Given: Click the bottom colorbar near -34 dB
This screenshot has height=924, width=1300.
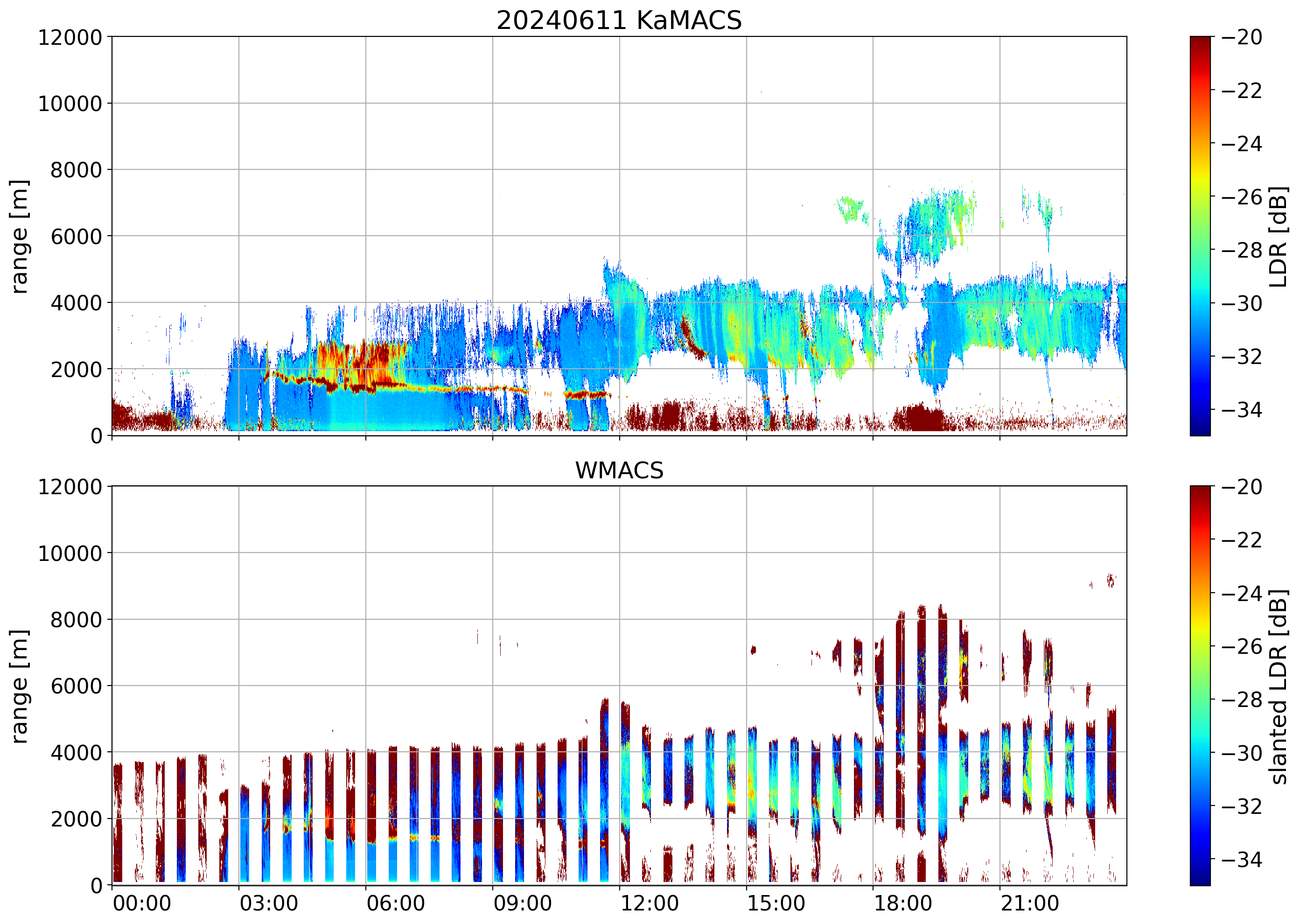Looking at the screenshot, I should click(1200, 859).
